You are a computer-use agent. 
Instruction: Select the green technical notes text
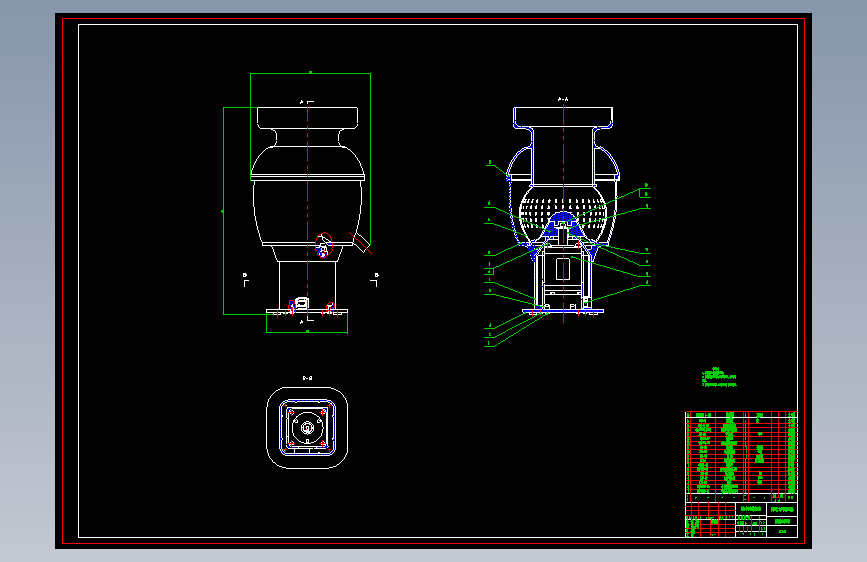[719, 377]
